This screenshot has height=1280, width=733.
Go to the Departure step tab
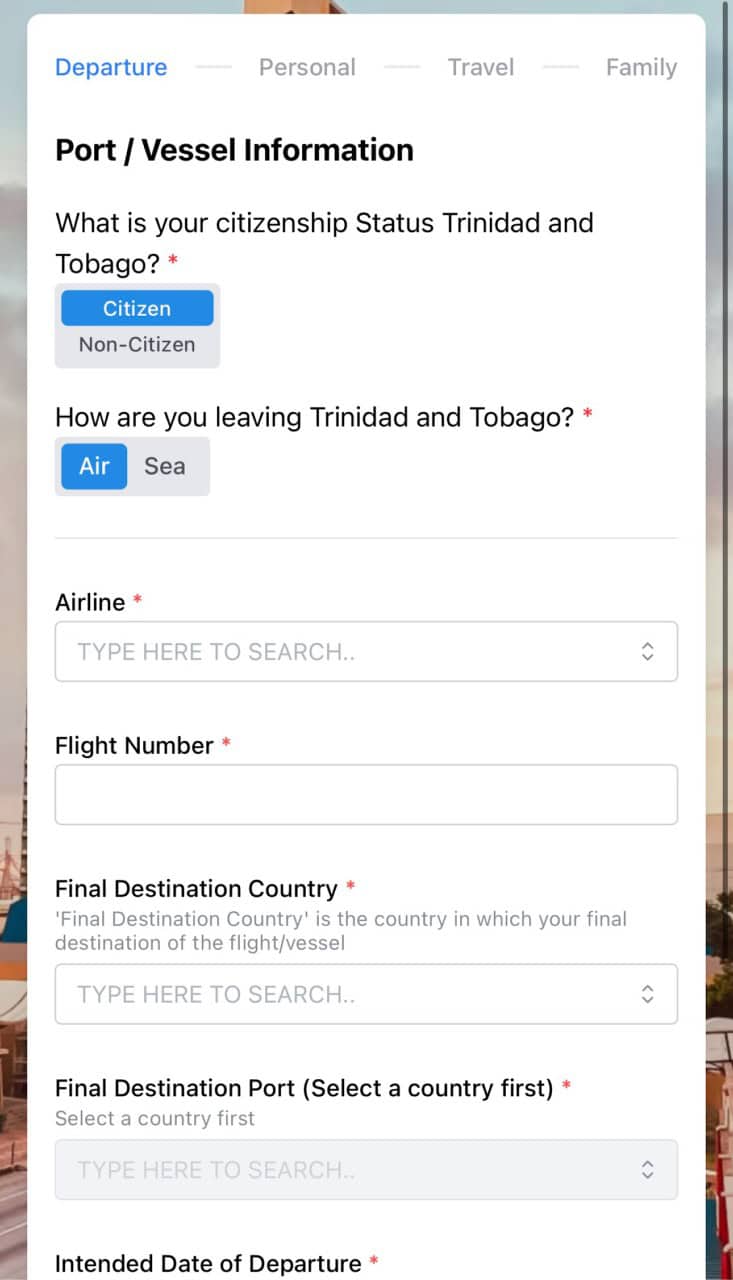click(x=111, y=67)
